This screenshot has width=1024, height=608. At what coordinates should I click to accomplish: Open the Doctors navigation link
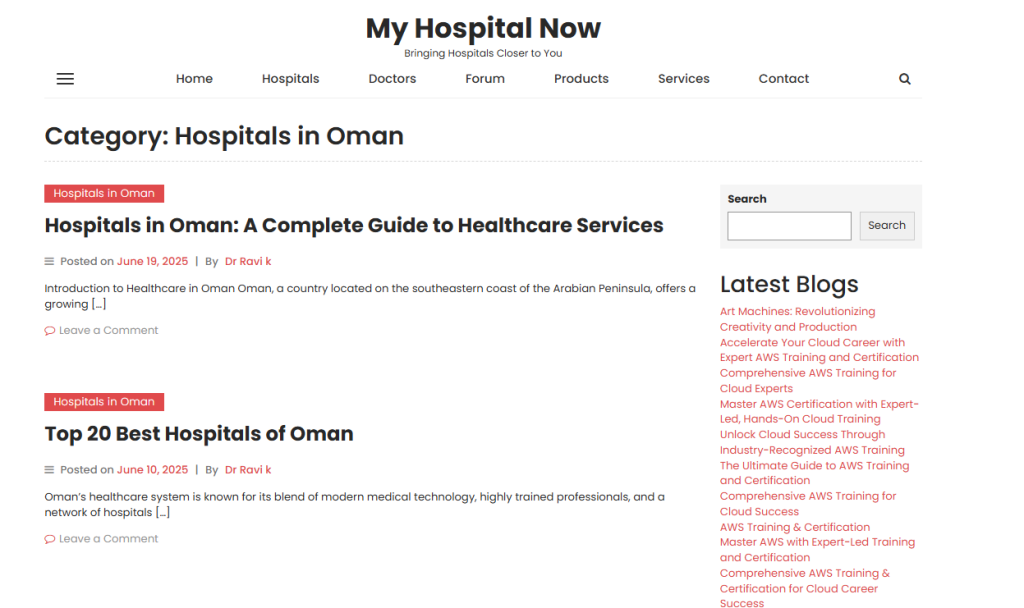392,79
